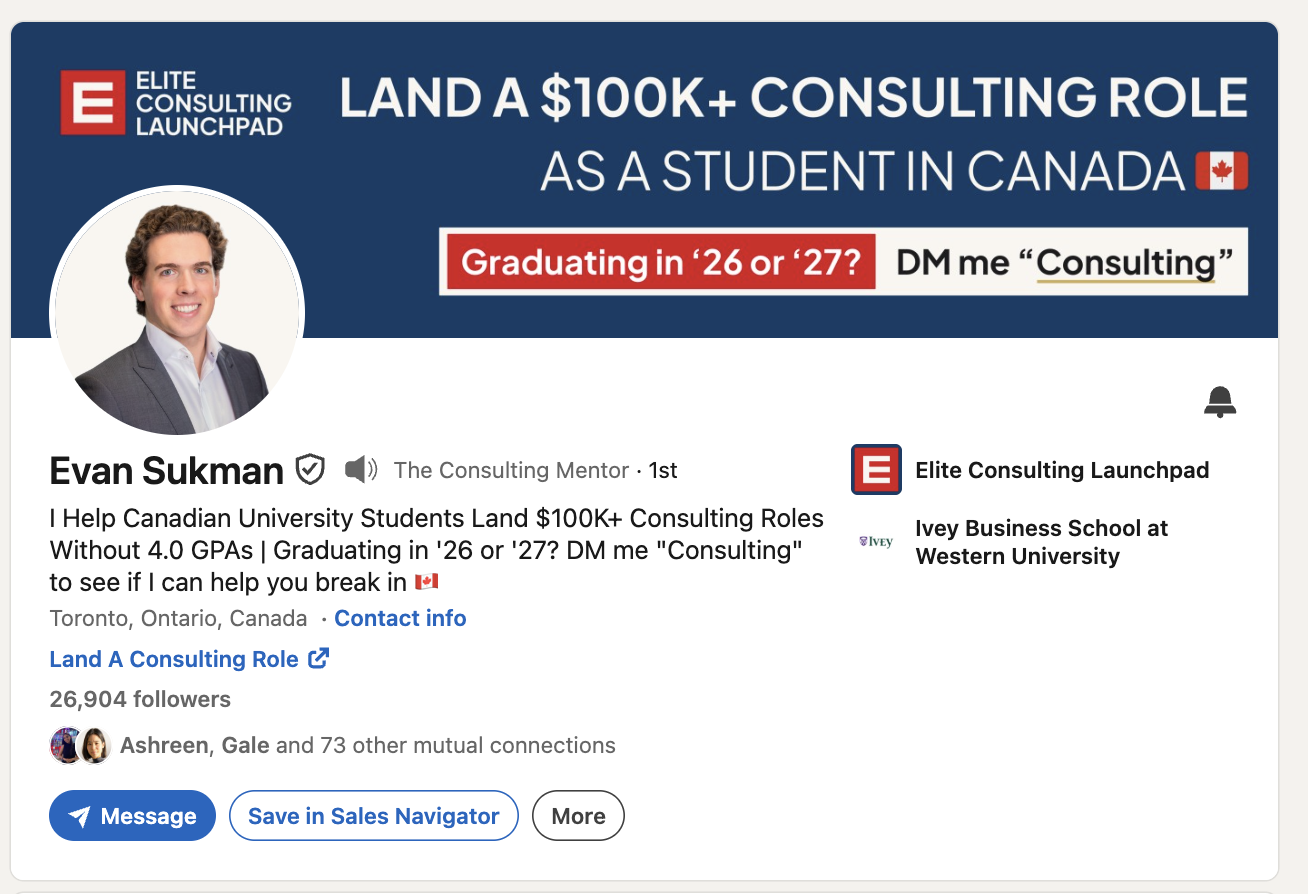Click the second mutual connection avatar
This screenshot has width=1308, height=894.
95,745
